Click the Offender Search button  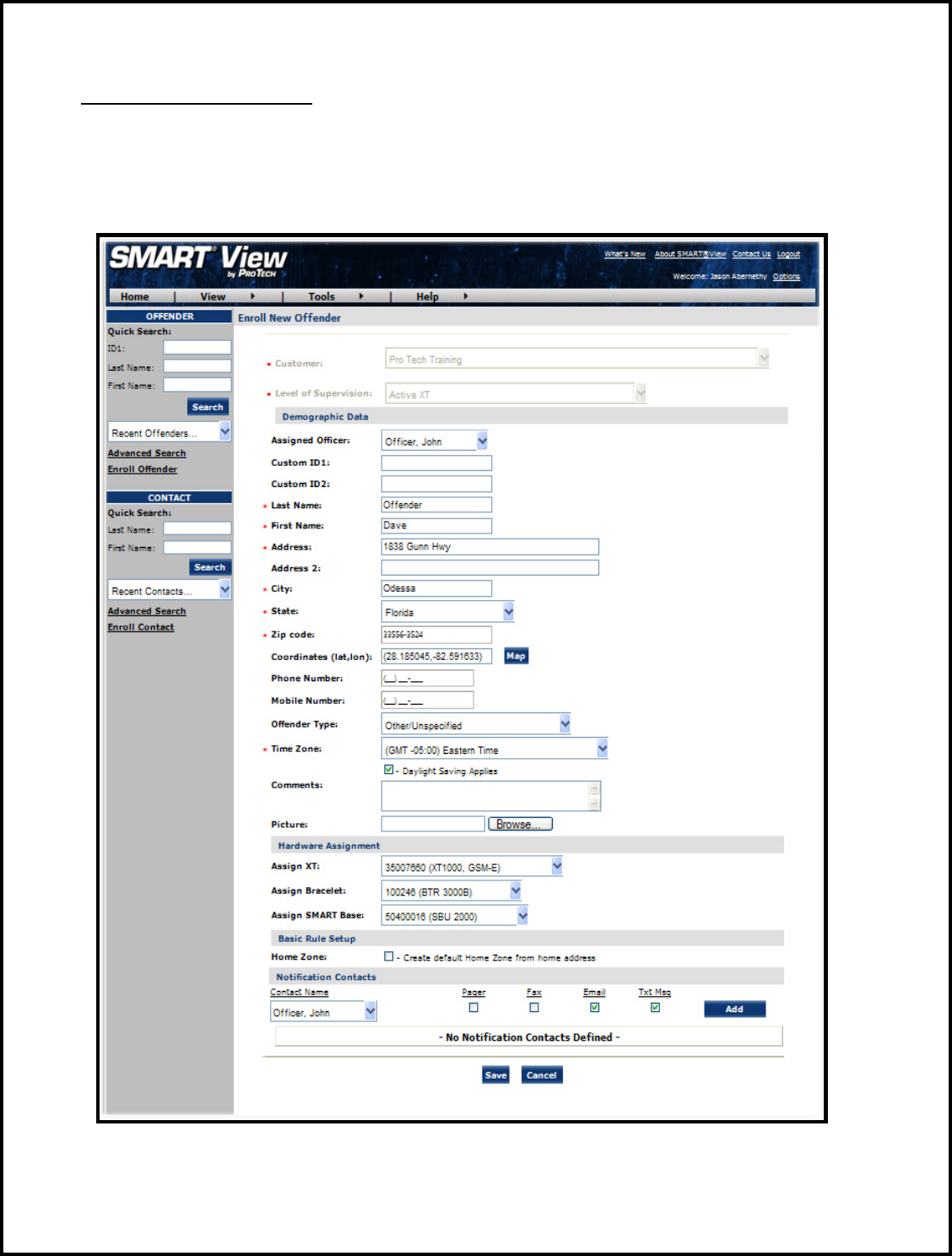click(x=208, y=407)
